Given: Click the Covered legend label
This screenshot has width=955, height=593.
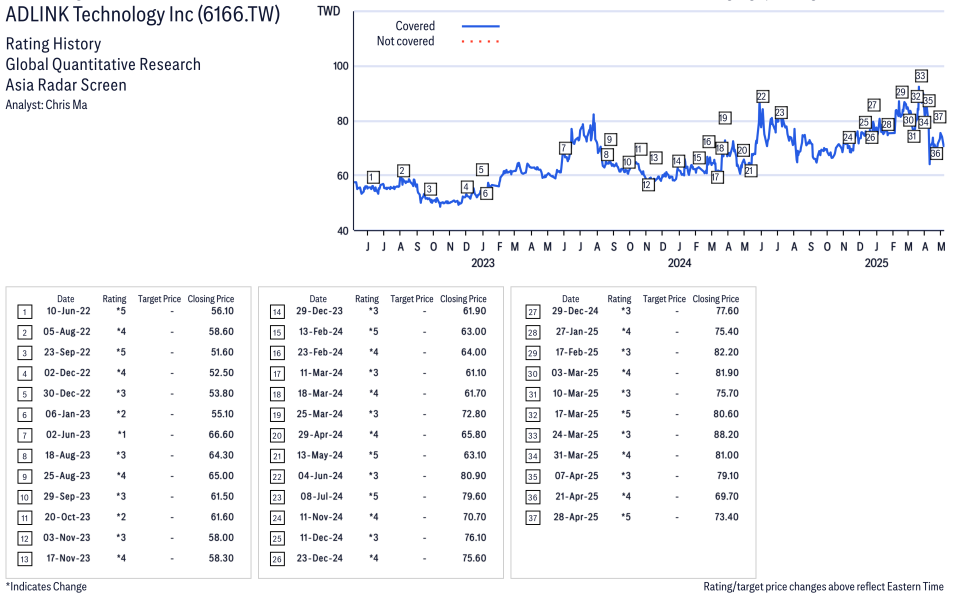Looking at the screenshot, I should pos(415,26).
